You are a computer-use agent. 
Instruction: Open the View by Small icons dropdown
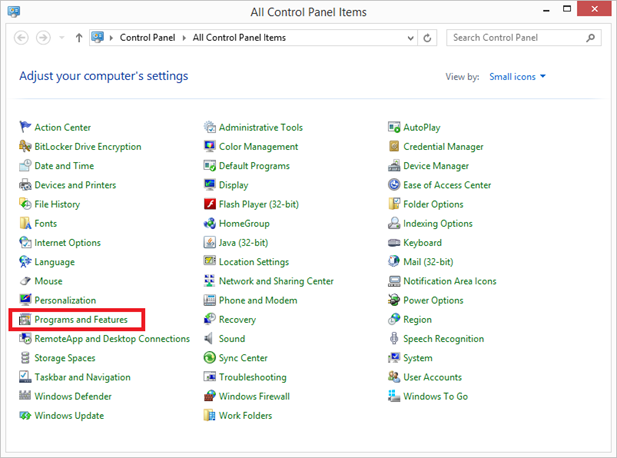(517, 76)
